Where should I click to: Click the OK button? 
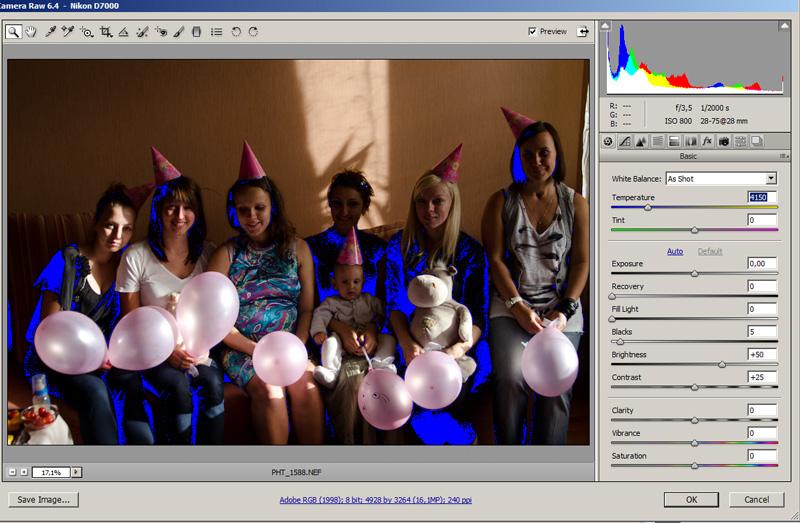pyautogui.click(x=691, y=500)
